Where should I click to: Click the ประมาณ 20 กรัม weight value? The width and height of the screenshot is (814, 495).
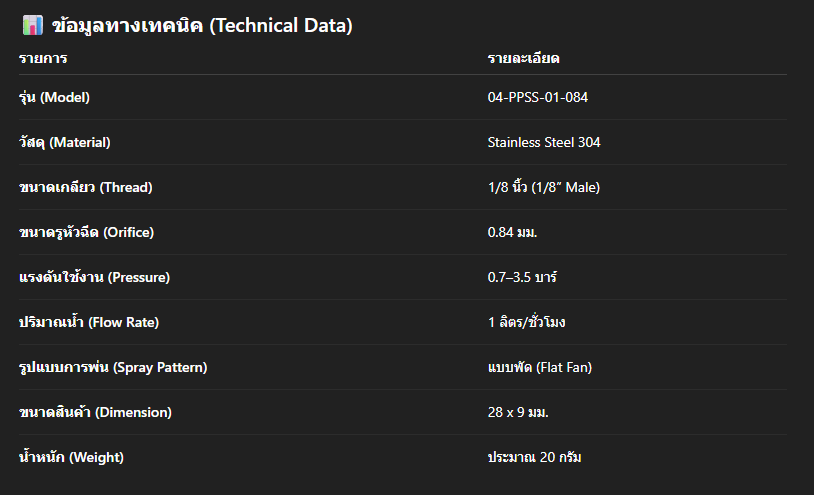534,458
